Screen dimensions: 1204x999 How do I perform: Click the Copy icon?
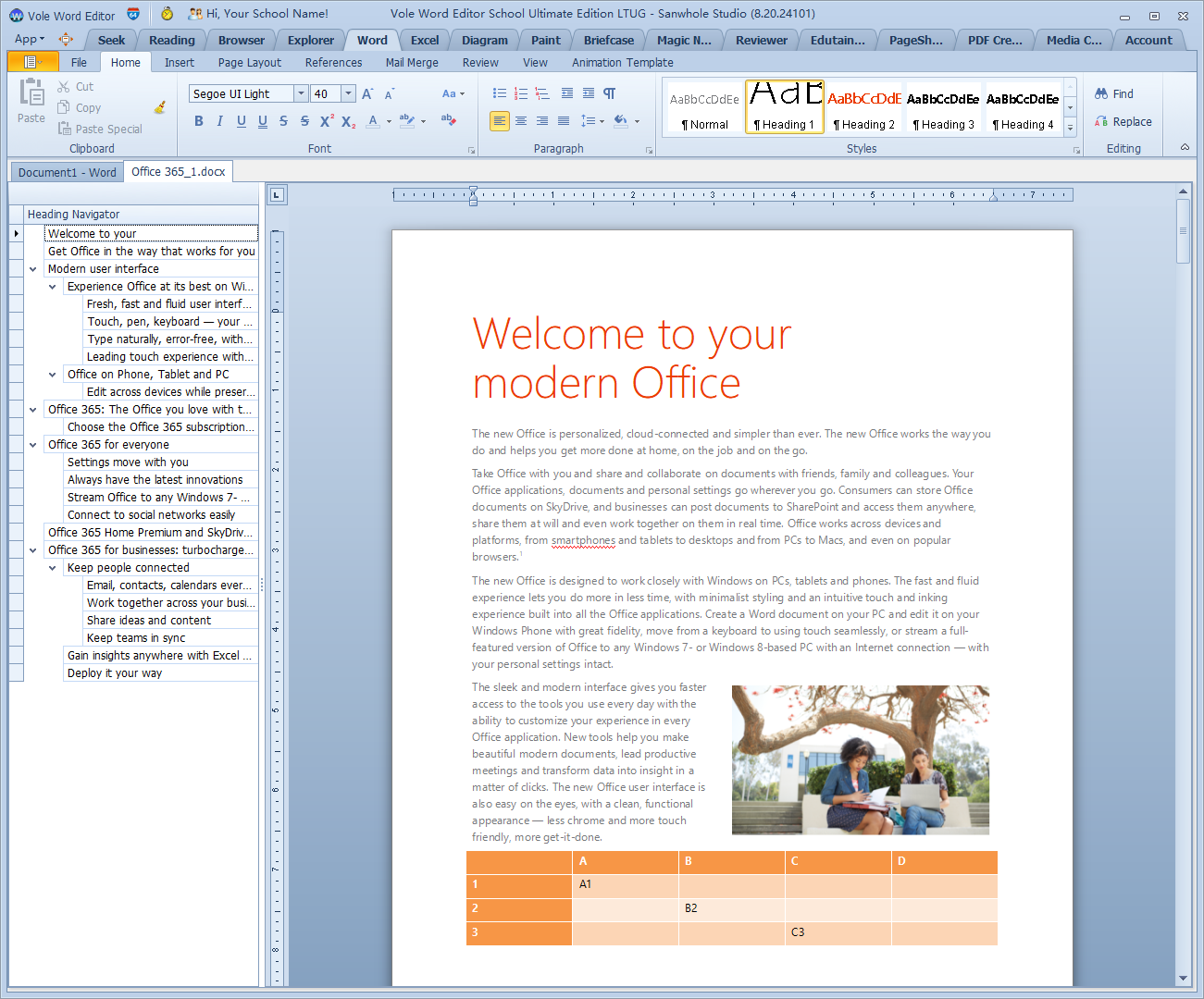click(x=65, y=107)
